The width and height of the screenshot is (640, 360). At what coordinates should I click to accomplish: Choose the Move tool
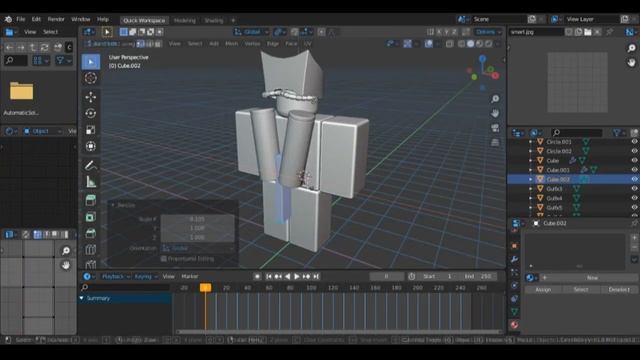click(91, 97)
